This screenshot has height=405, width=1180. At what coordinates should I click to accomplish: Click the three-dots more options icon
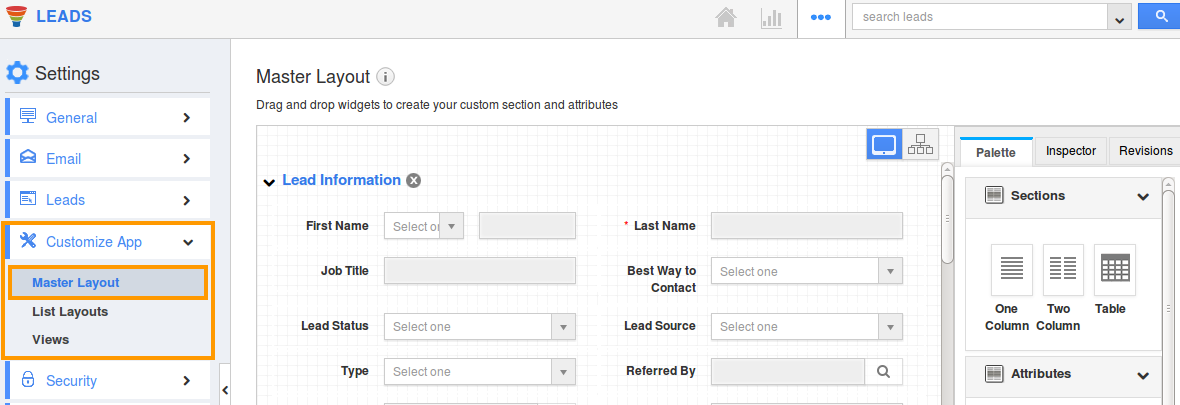(821, 18)
